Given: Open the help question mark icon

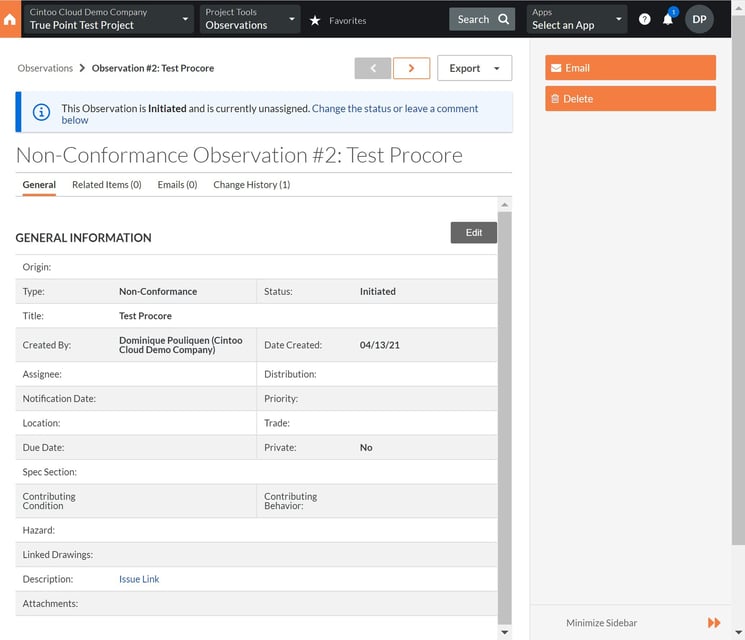Looking at the screenshot, I should pyautogui.click(x=644, y=19).
